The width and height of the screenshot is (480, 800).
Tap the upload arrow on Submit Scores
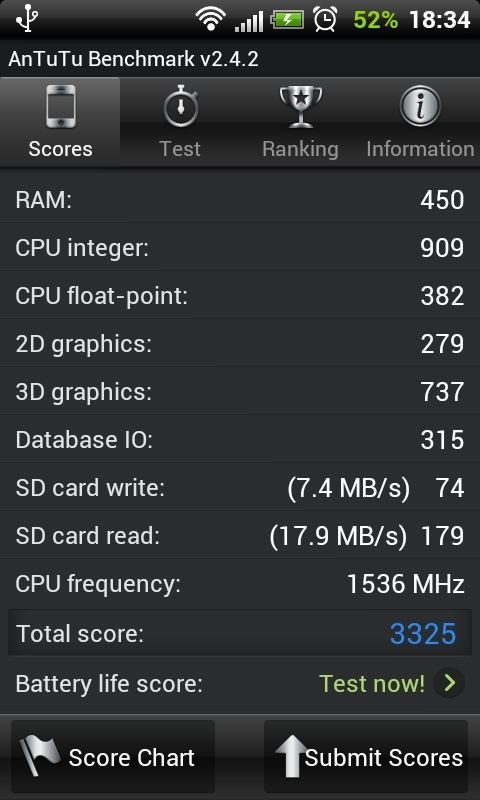pos(290,757)
